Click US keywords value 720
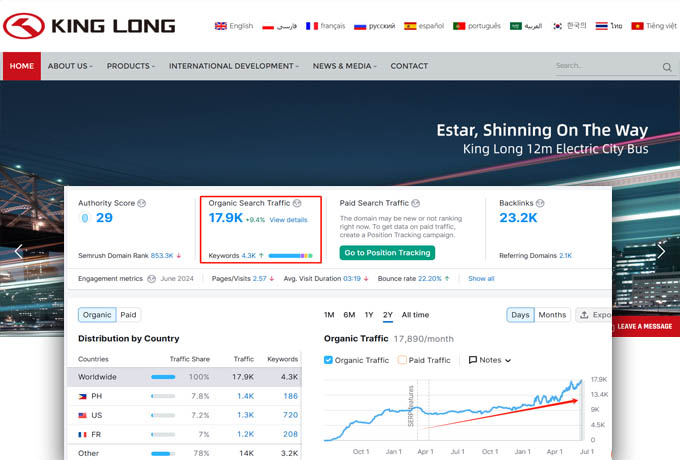The width and height of the screenshot is (680, 460). tap(290, 415)
